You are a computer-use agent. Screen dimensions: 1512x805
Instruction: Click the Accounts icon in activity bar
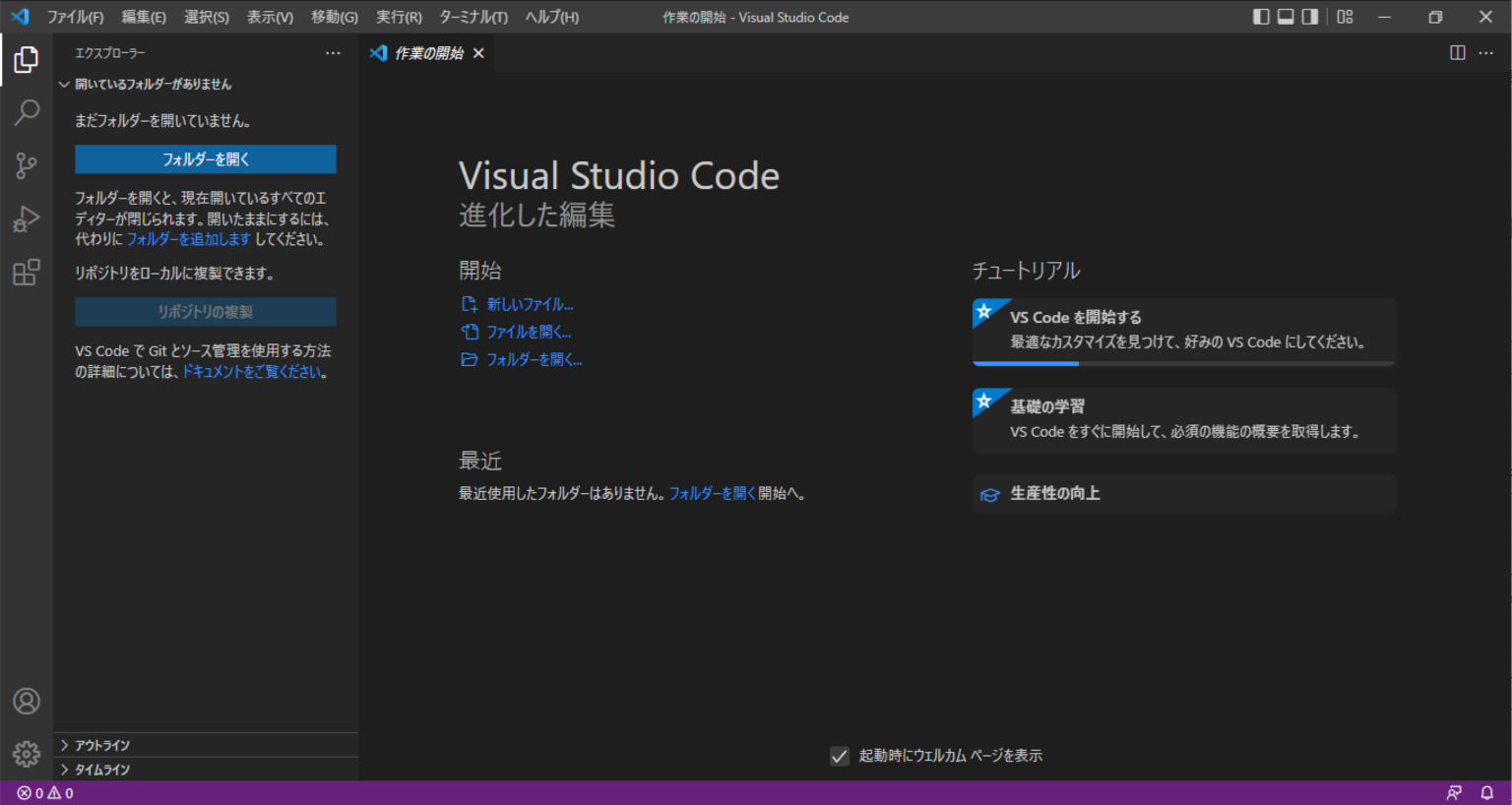tap(26, 701)
